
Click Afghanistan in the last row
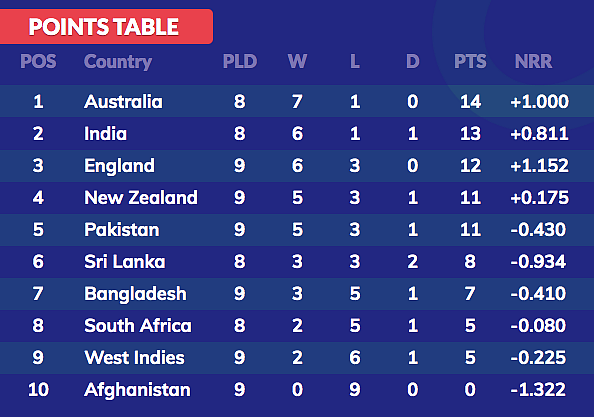pos(137,390)
